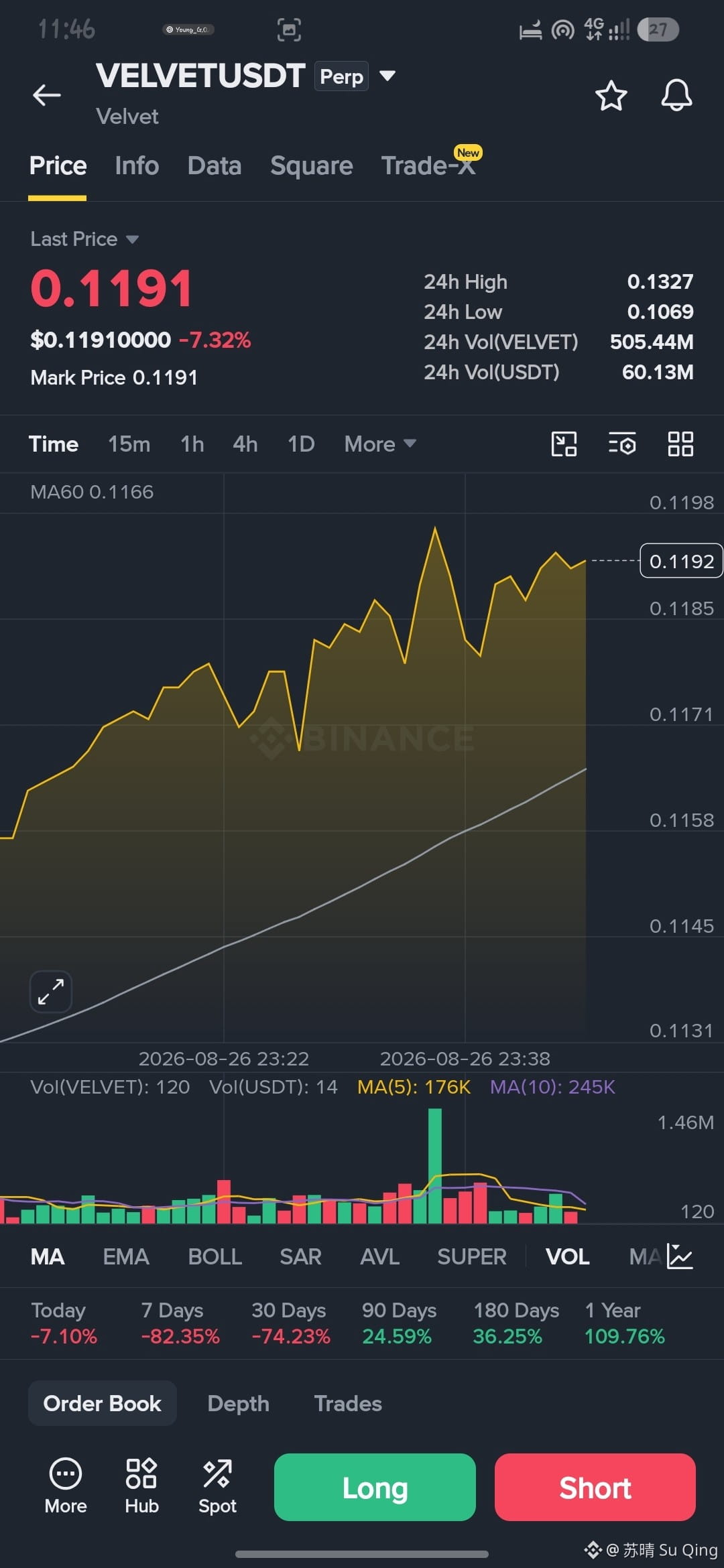Select the 1h chart interval
The height and width of the screenshot is (1568, 724).
192,444
